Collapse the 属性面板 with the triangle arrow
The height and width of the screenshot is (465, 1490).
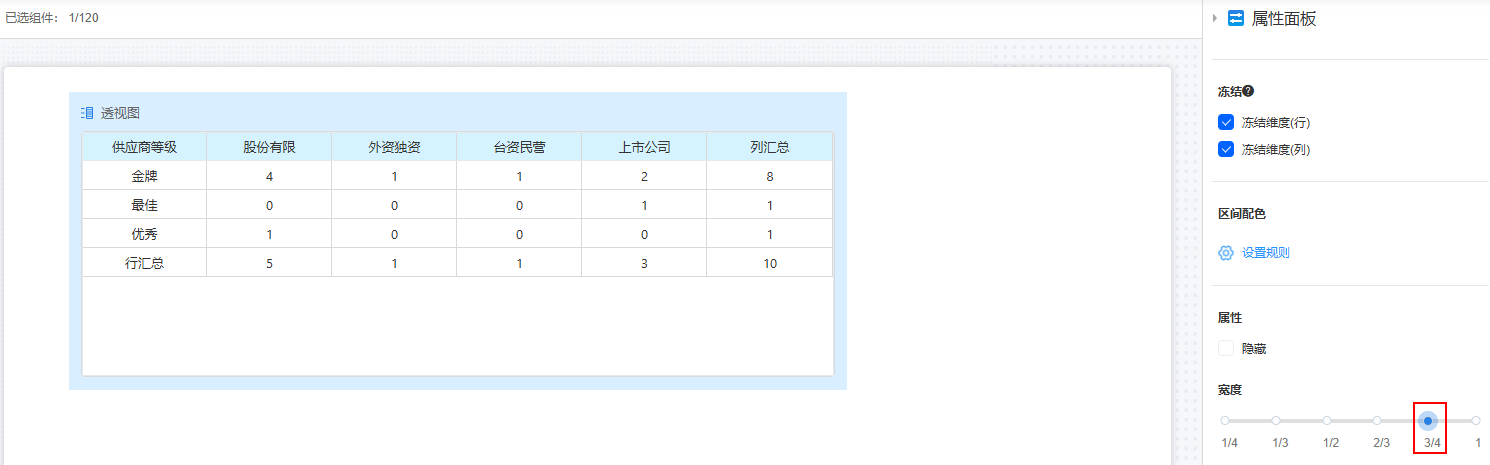coord(1215,18)
